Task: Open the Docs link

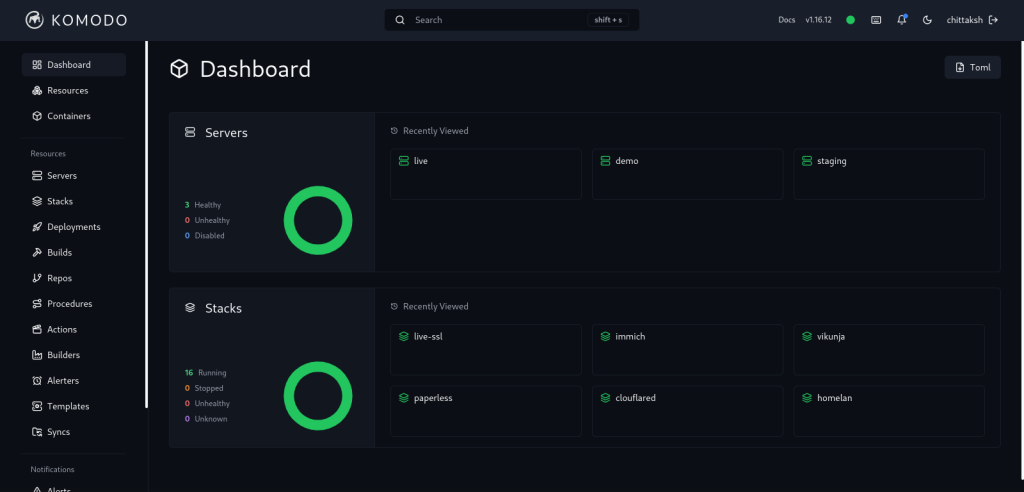Action: 786,20
